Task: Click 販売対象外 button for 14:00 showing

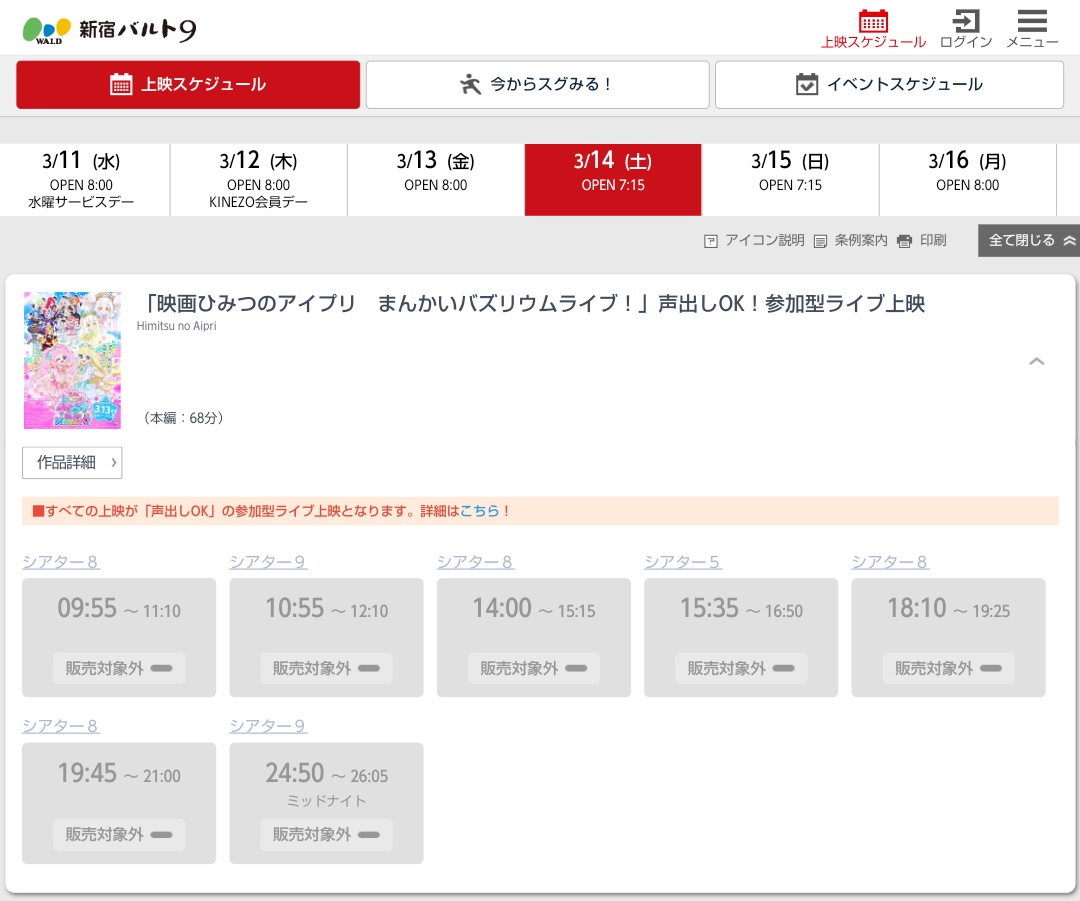Action: coord(534,668)
